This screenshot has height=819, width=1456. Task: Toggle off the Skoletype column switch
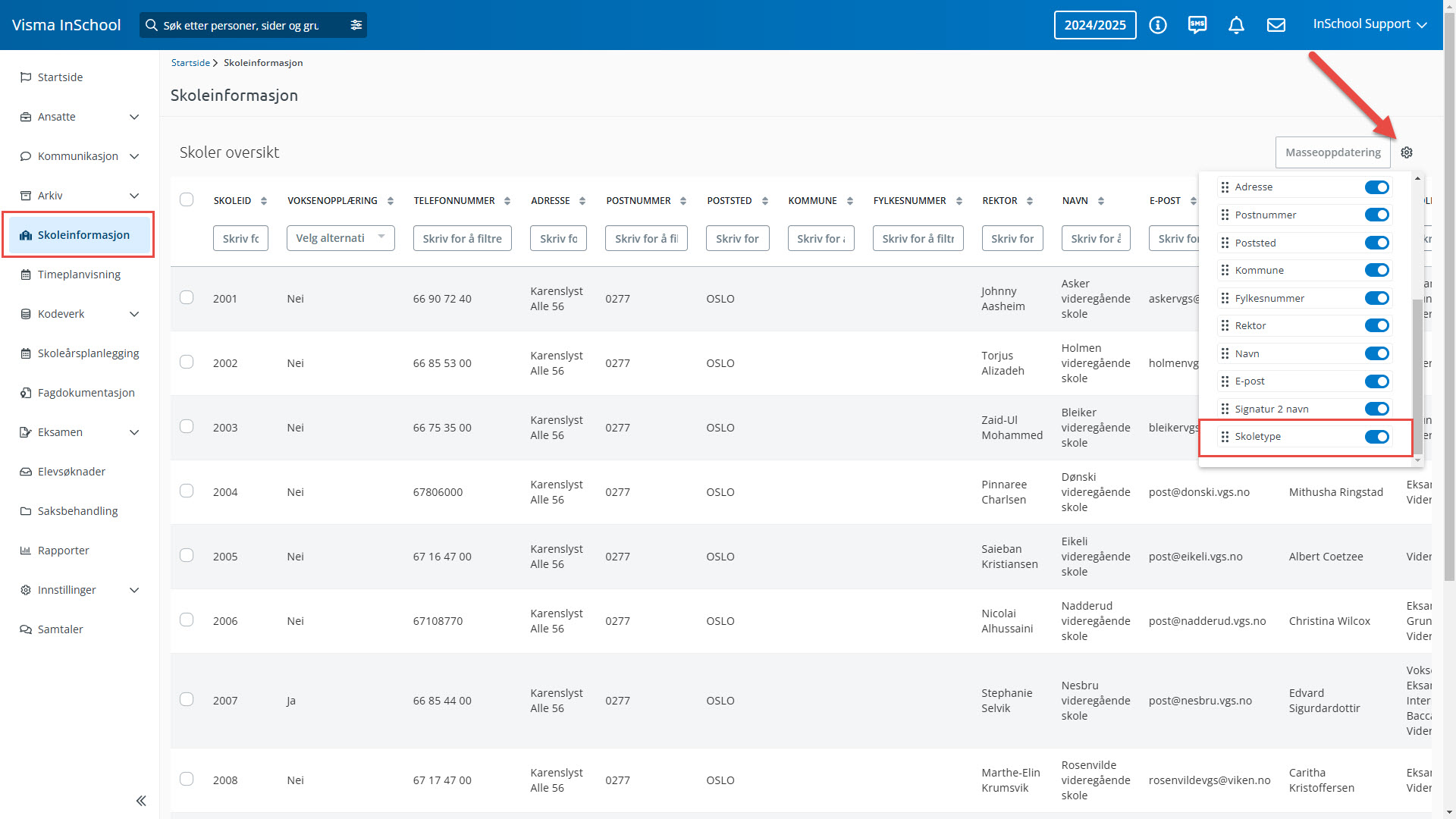tap(1376, 437)
